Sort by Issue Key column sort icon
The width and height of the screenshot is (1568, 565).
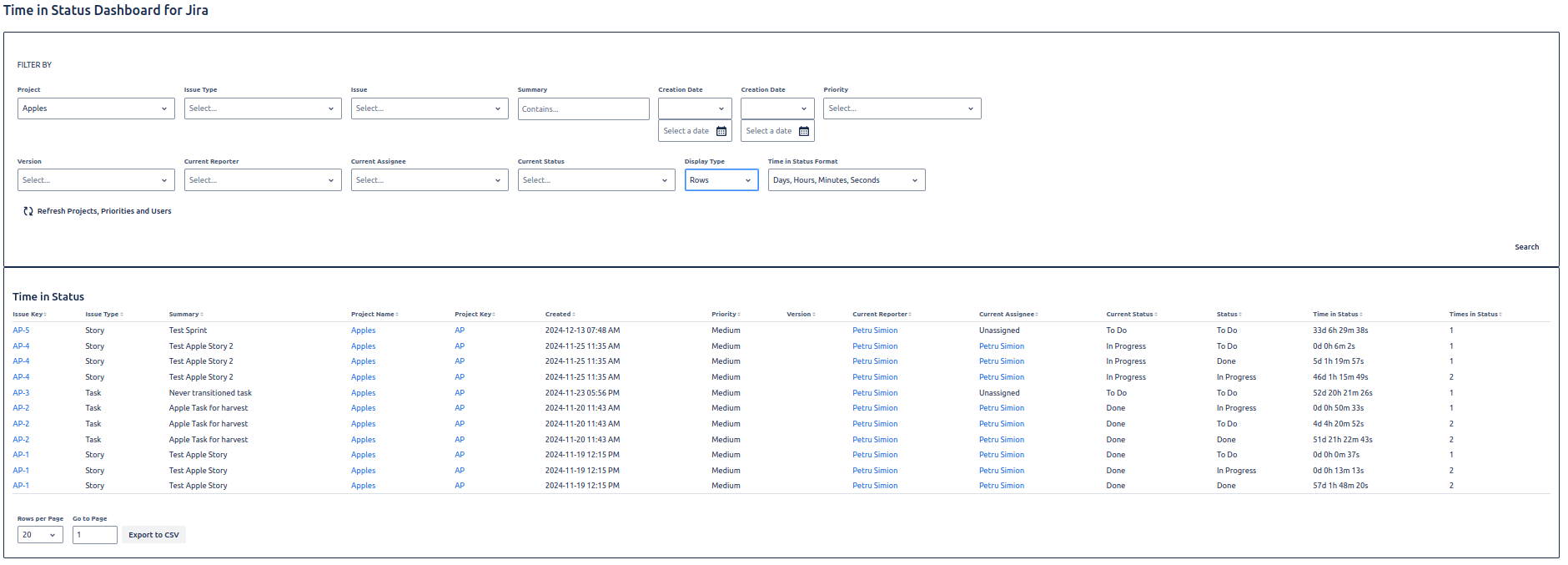point(45,315)
